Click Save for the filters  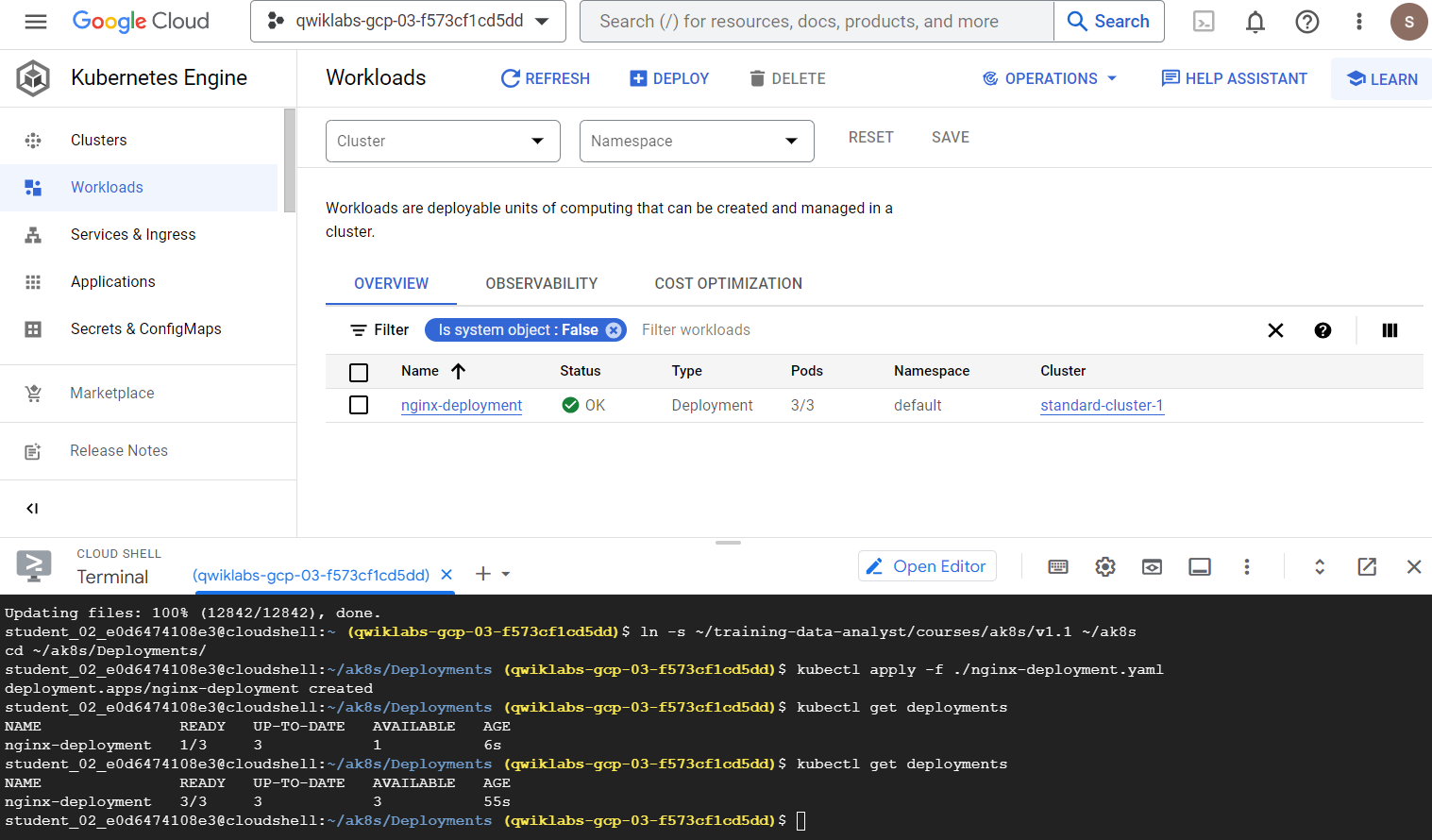click(951, 138)
